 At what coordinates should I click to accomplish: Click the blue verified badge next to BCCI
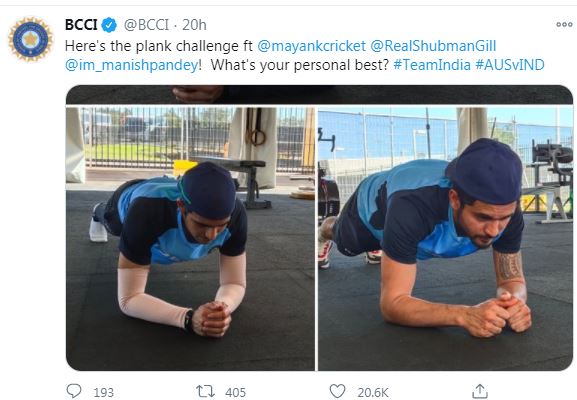point(109,25)
